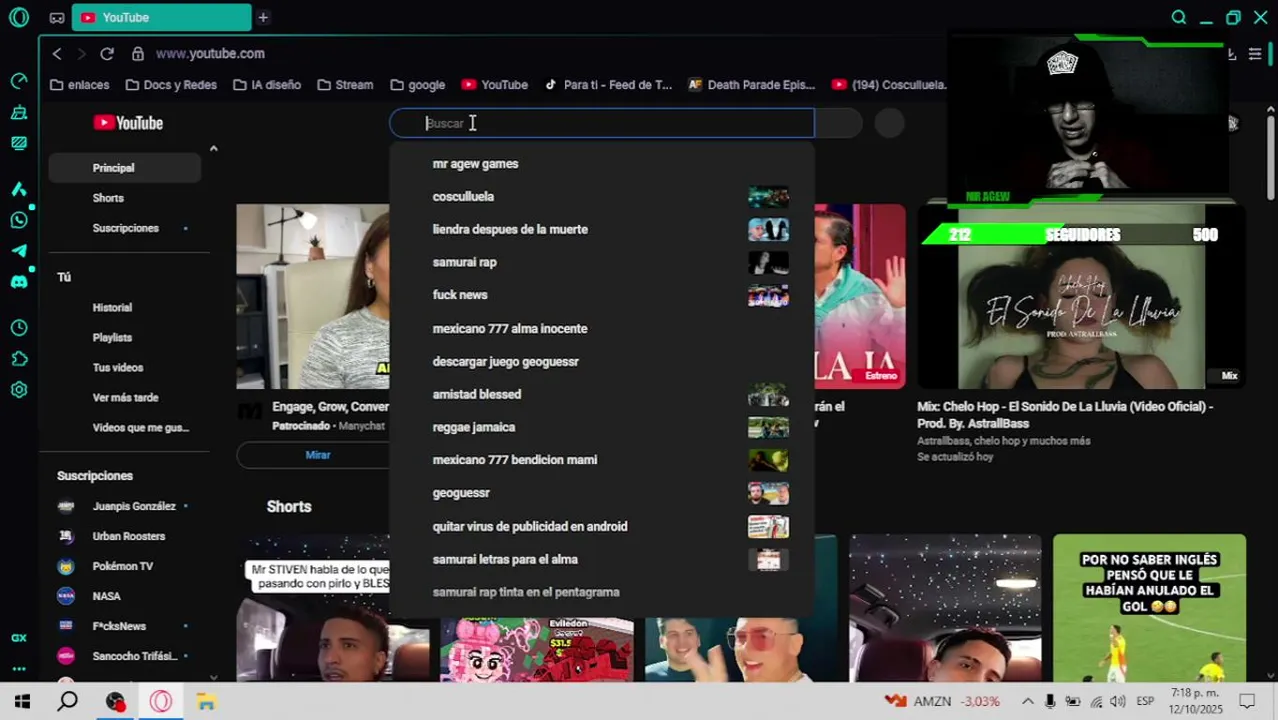
Task: Open browser history clock icon in sidebar
Action: click(x=18, y=327)
